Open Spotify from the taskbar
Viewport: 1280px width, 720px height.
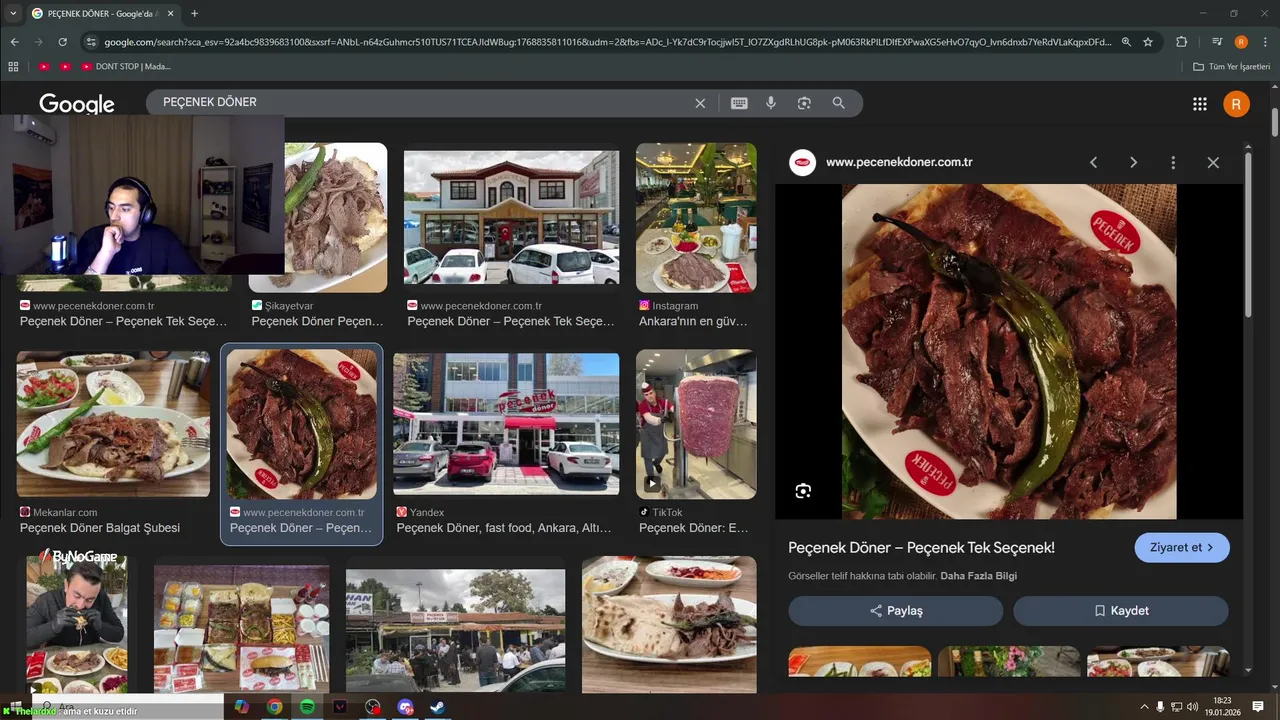[x=307, y=707]
